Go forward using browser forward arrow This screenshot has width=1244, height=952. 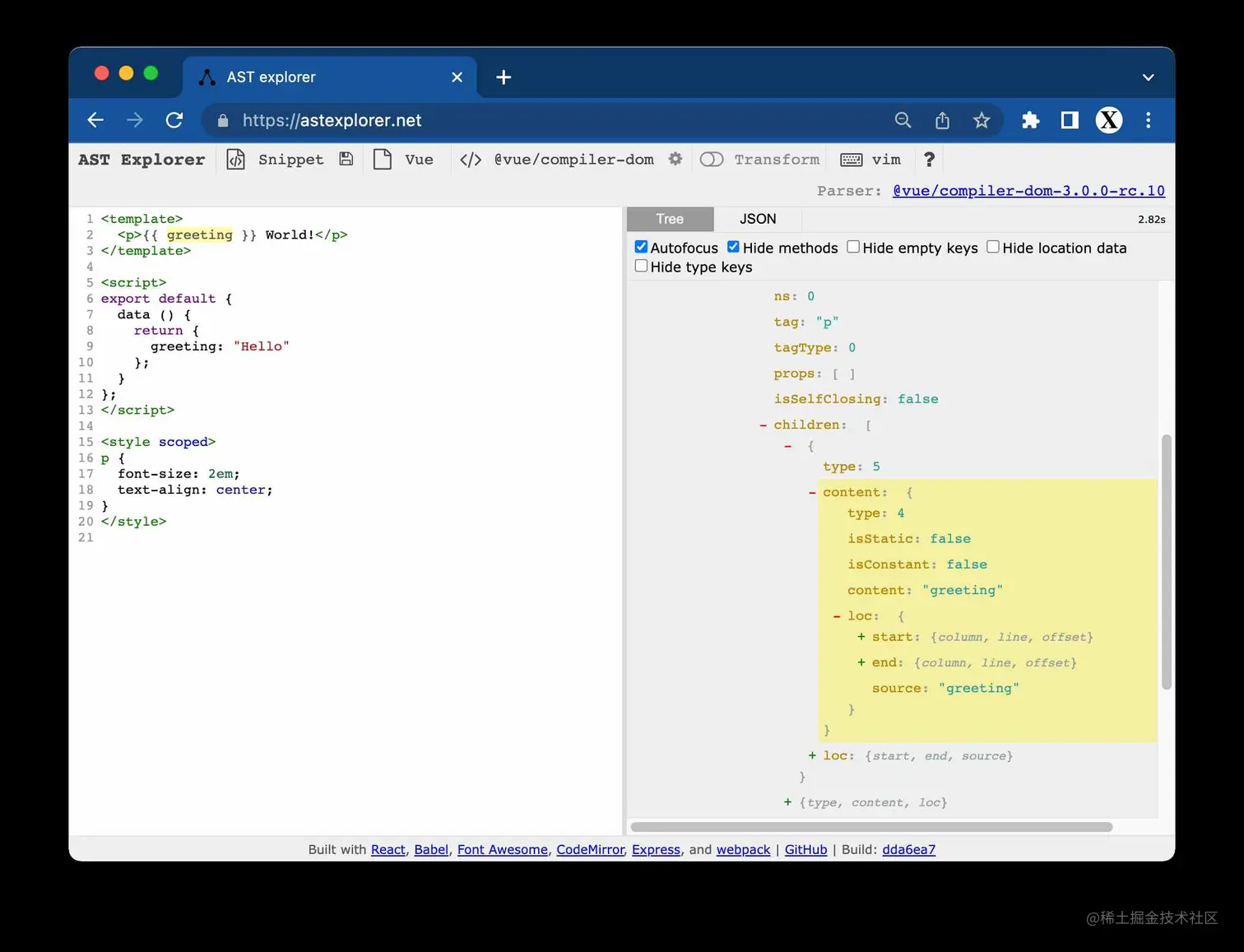pos(135,120)
